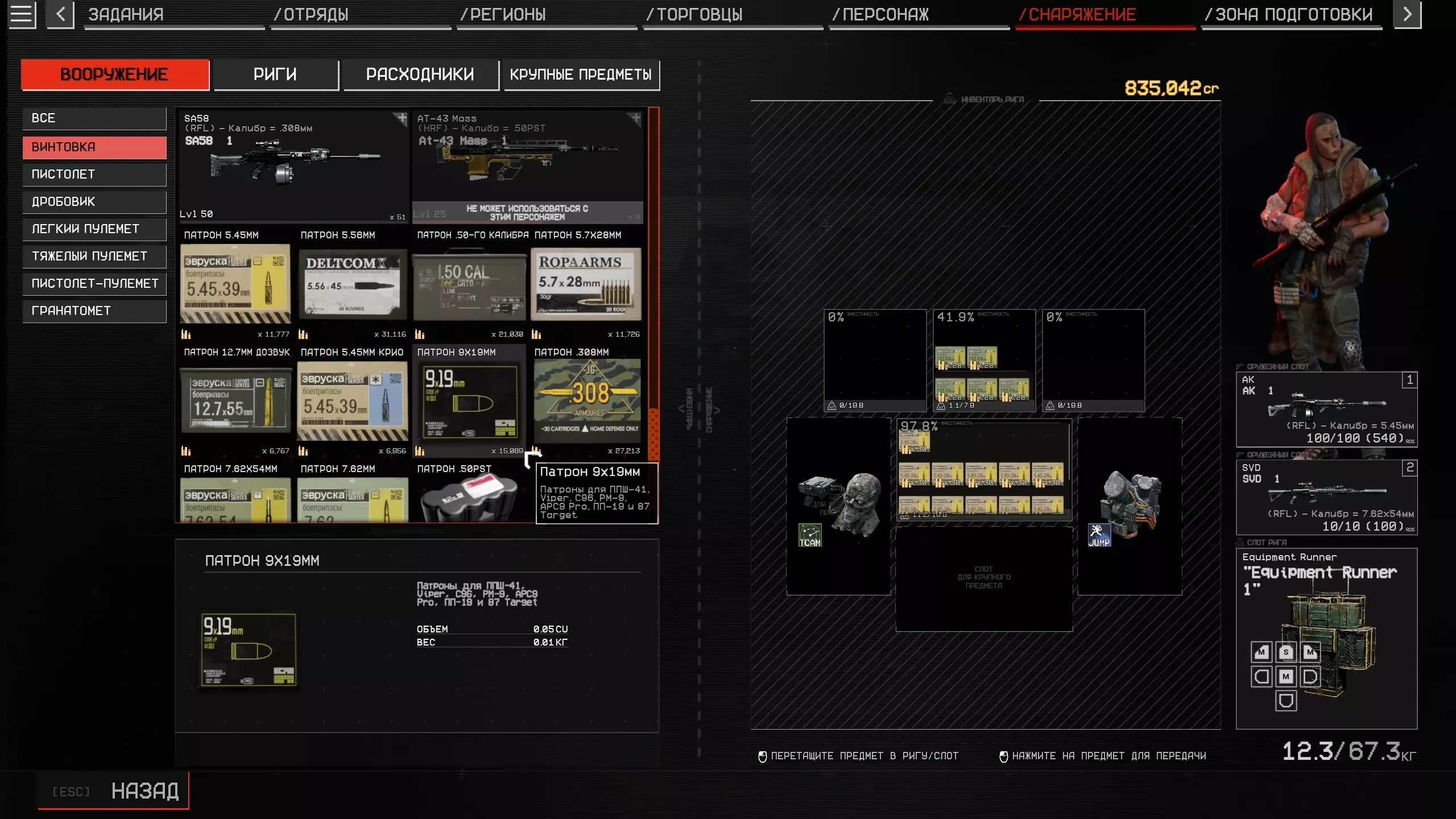This screenshot has width=1456, height=819.
Task: Filter weapons by Гранатомет category
Action: coord(94,311)
